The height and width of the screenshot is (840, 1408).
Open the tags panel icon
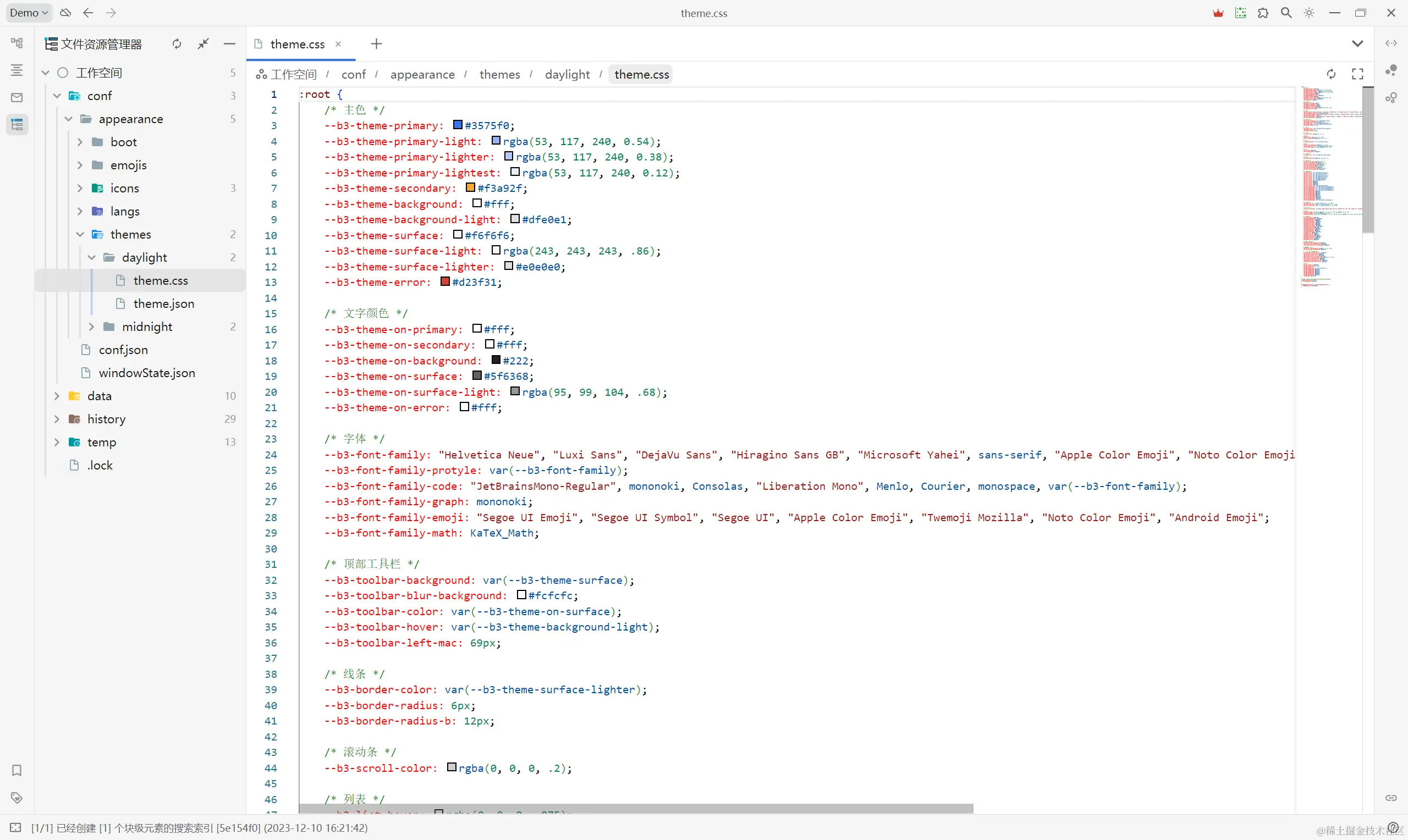pos(17,798)
